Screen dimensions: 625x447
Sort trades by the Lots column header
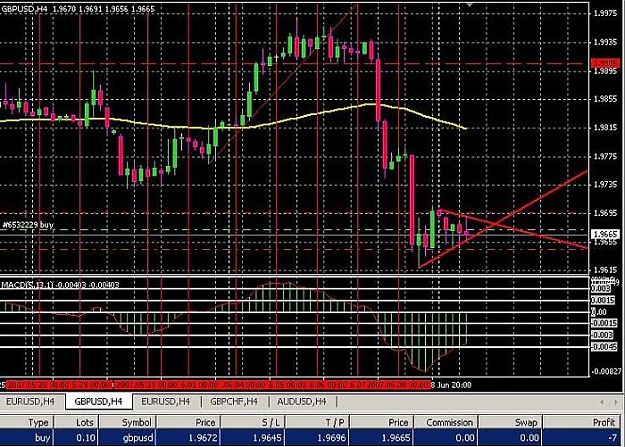pos(77,422)
